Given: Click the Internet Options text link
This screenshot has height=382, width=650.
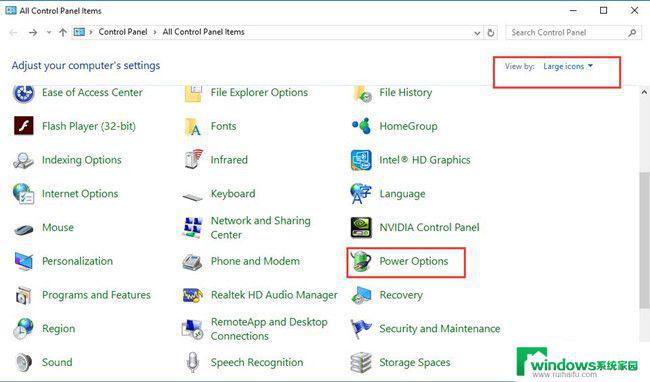Looking at the screenshot, I should [x=80, y=193].
